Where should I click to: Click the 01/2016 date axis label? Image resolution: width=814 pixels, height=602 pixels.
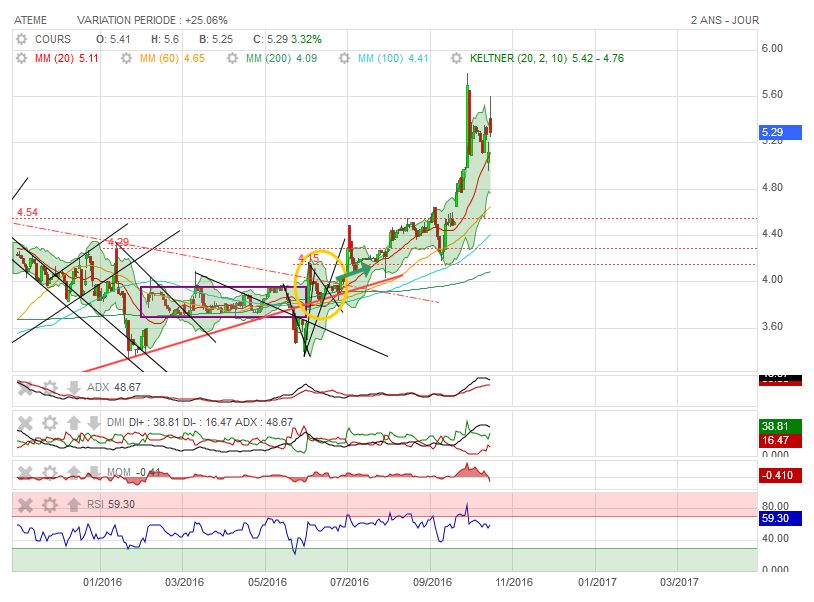pyautogui.click(x=102, y=582)
